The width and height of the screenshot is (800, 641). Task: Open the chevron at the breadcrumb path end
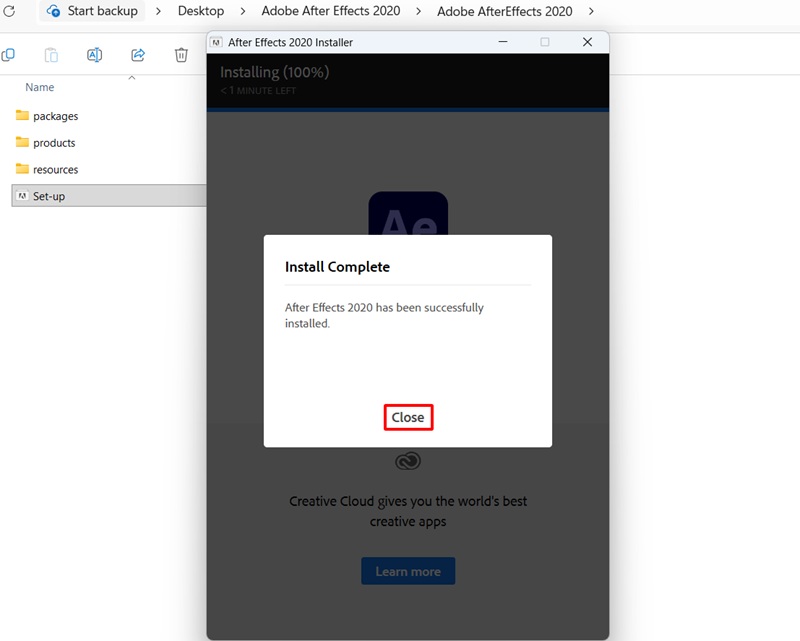point(591,11)
